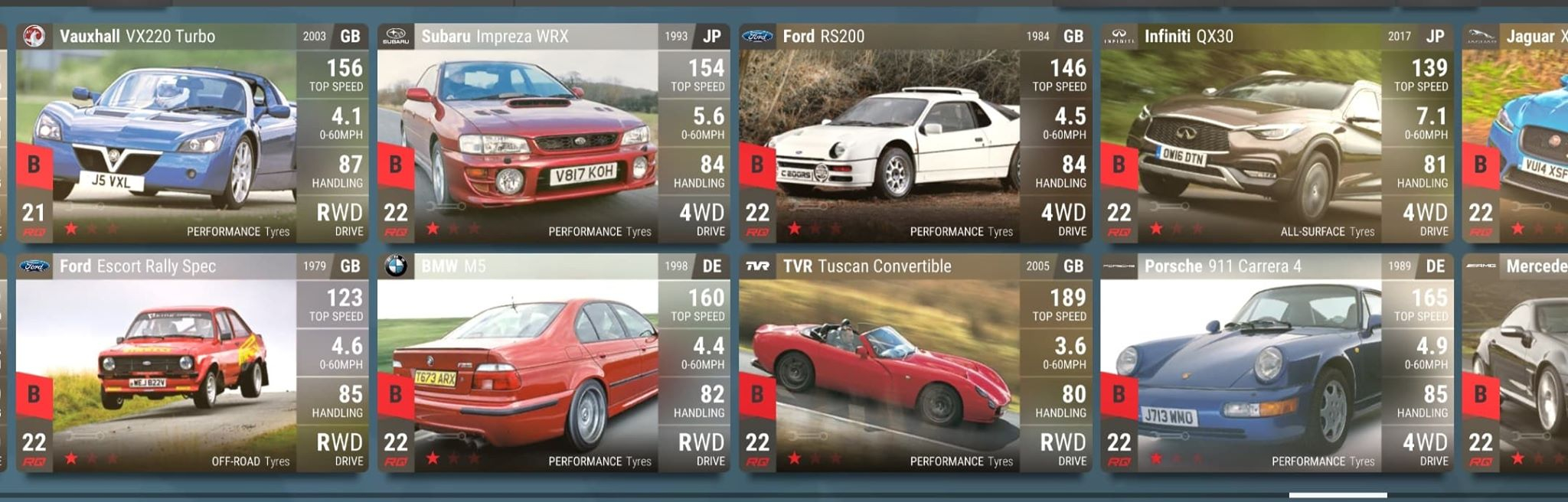Screen dimensions: 1568x502
Task: Click the red B class badge on BMW M5
Action: [x=396, y=395]
